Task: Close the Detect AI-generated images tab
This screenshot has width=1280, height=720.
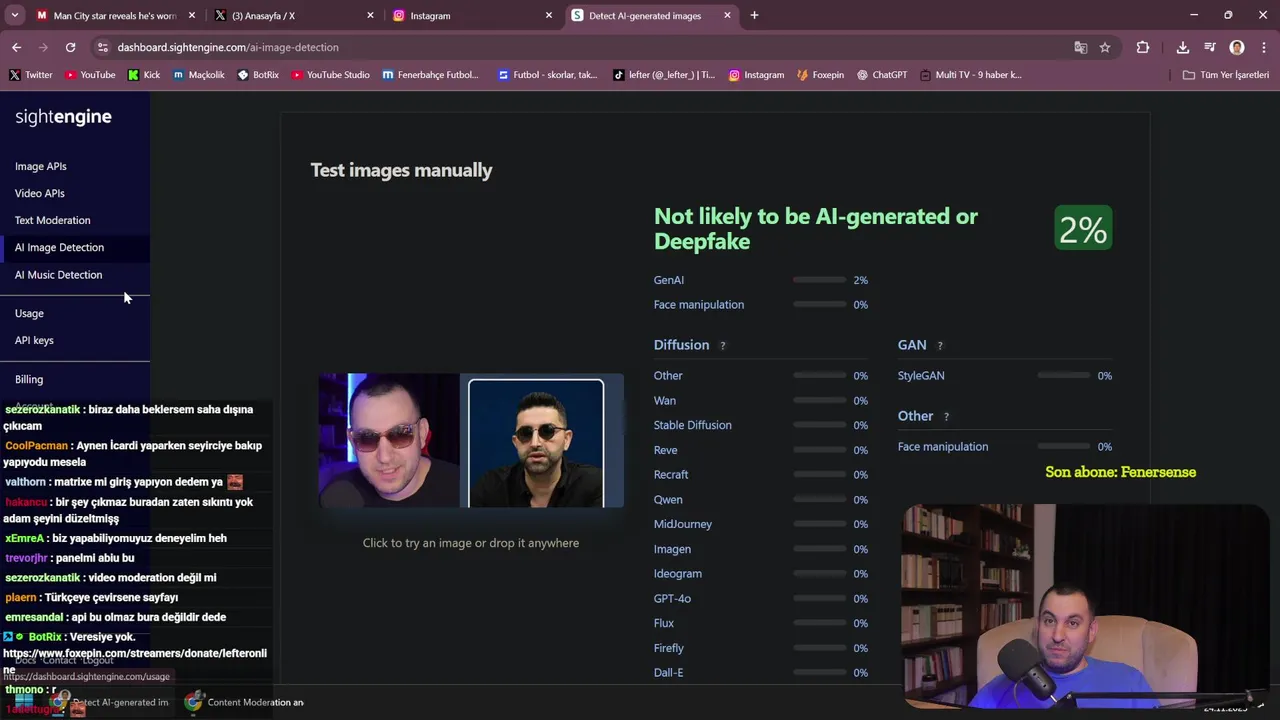Action: coord(727,15)
